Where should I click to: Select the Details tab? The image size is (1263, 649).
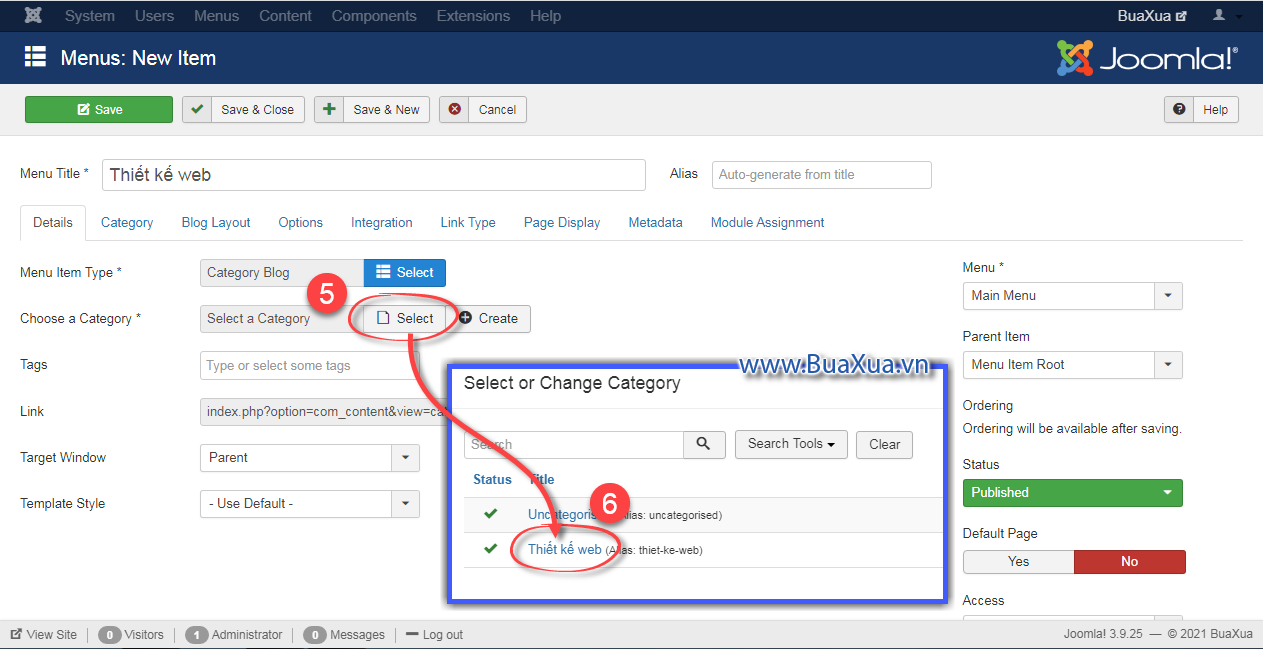[53, 223]
